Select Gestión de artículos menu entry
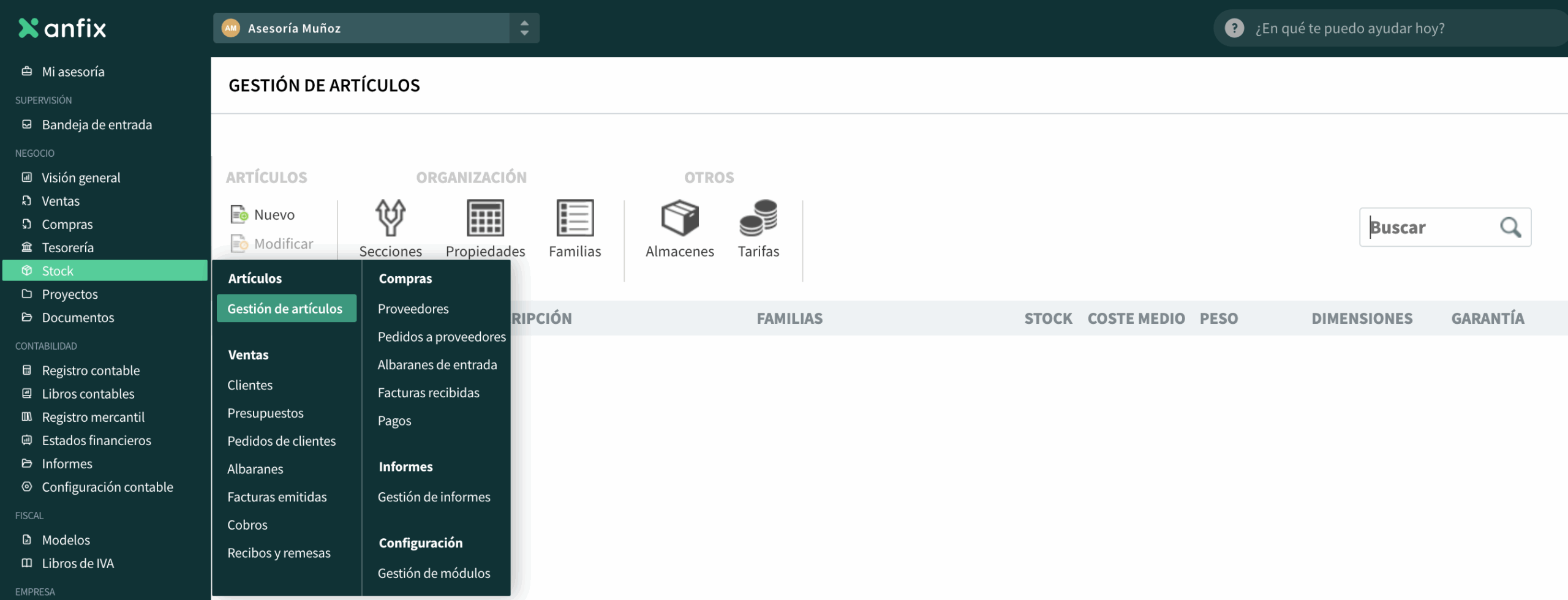Screen dimensions: 1568x600 [x=285, y=309]
